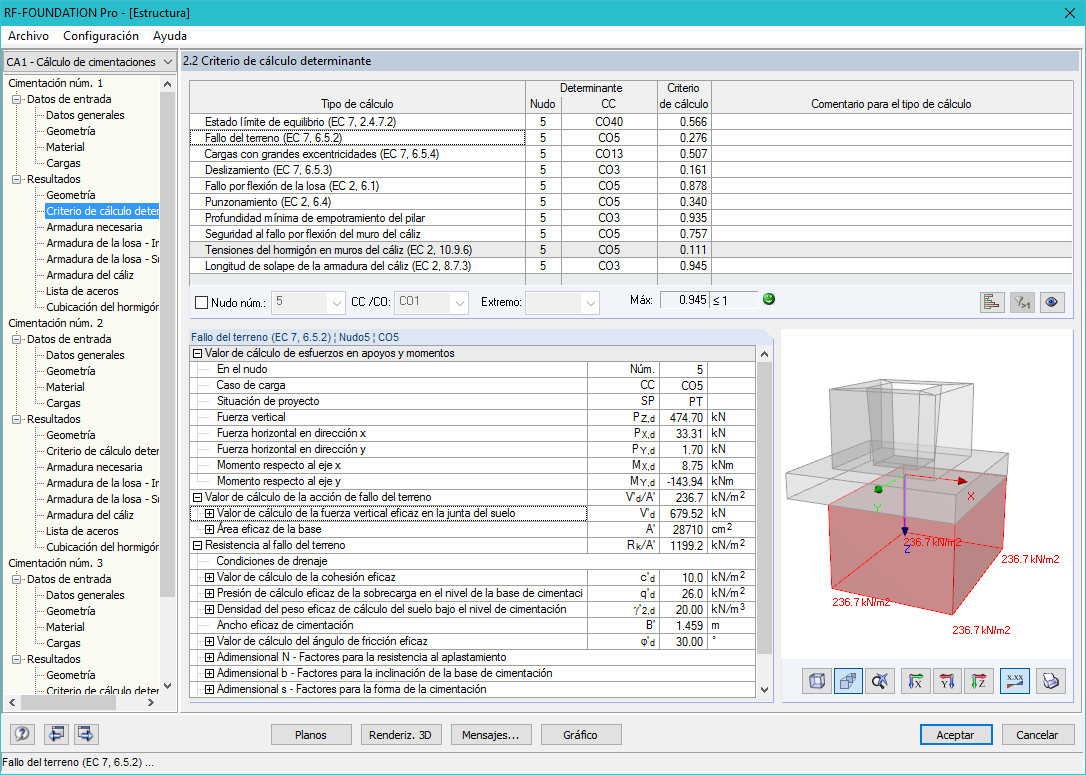
Task: Toggle the wireframe cube view icon
Action: (x=817, y=682)
